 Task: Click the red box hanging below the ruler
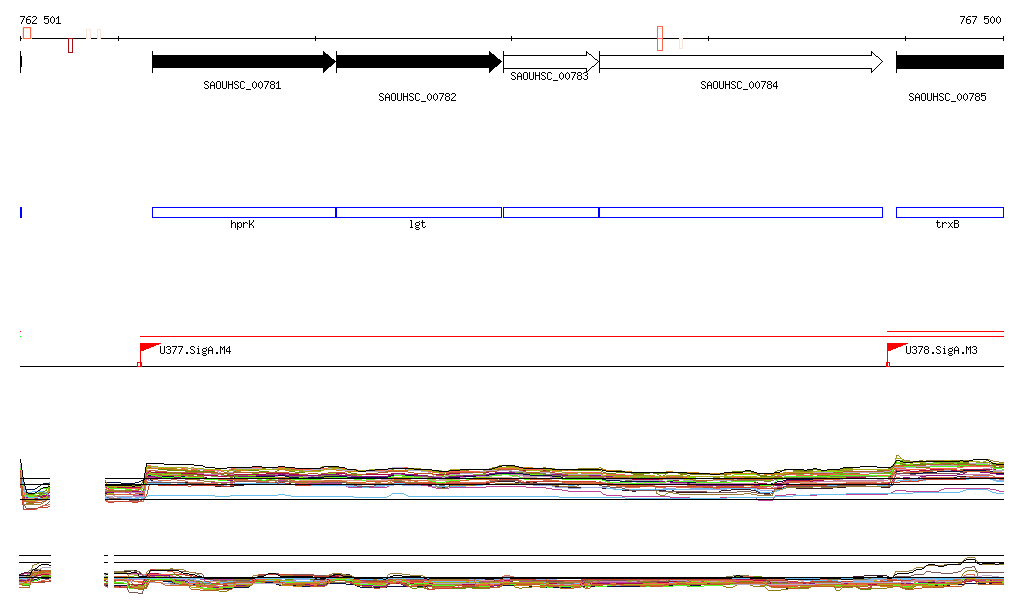[70, 45]
